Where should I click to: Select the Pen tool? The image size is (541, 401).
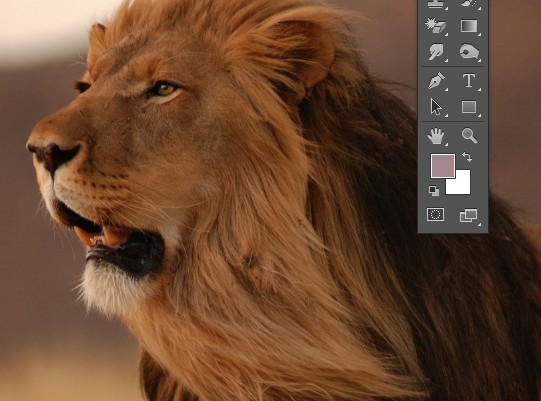coord(436,81)
